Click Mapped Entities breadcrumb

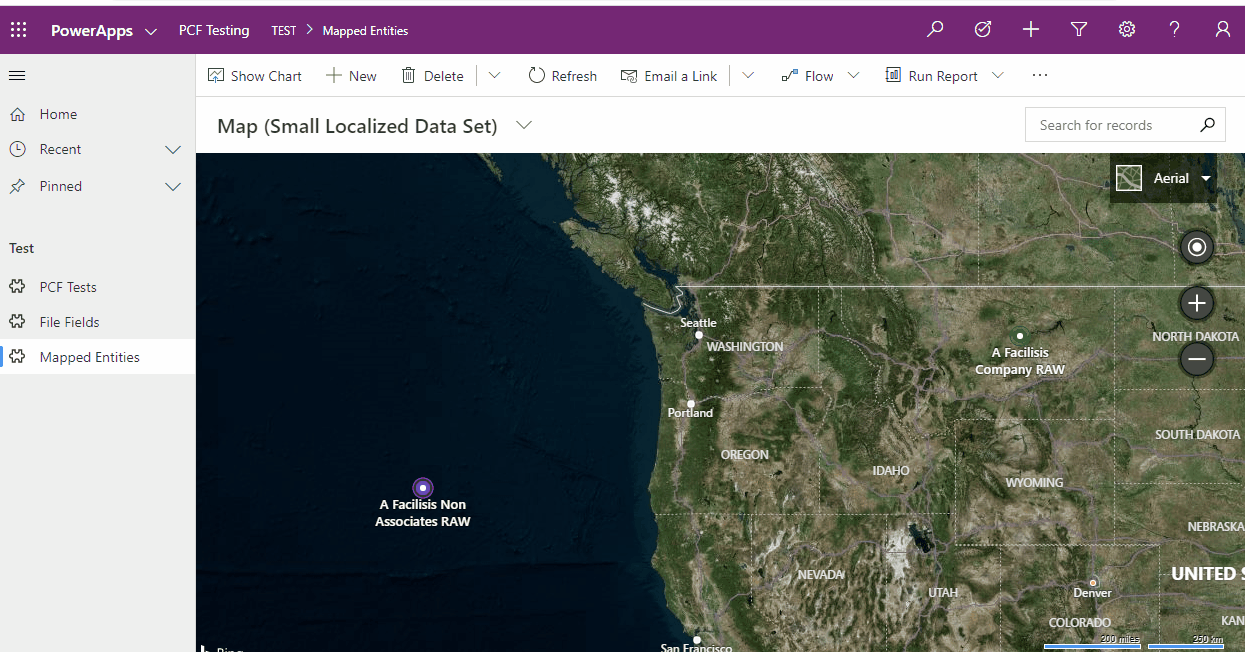(x=365, y=31)
